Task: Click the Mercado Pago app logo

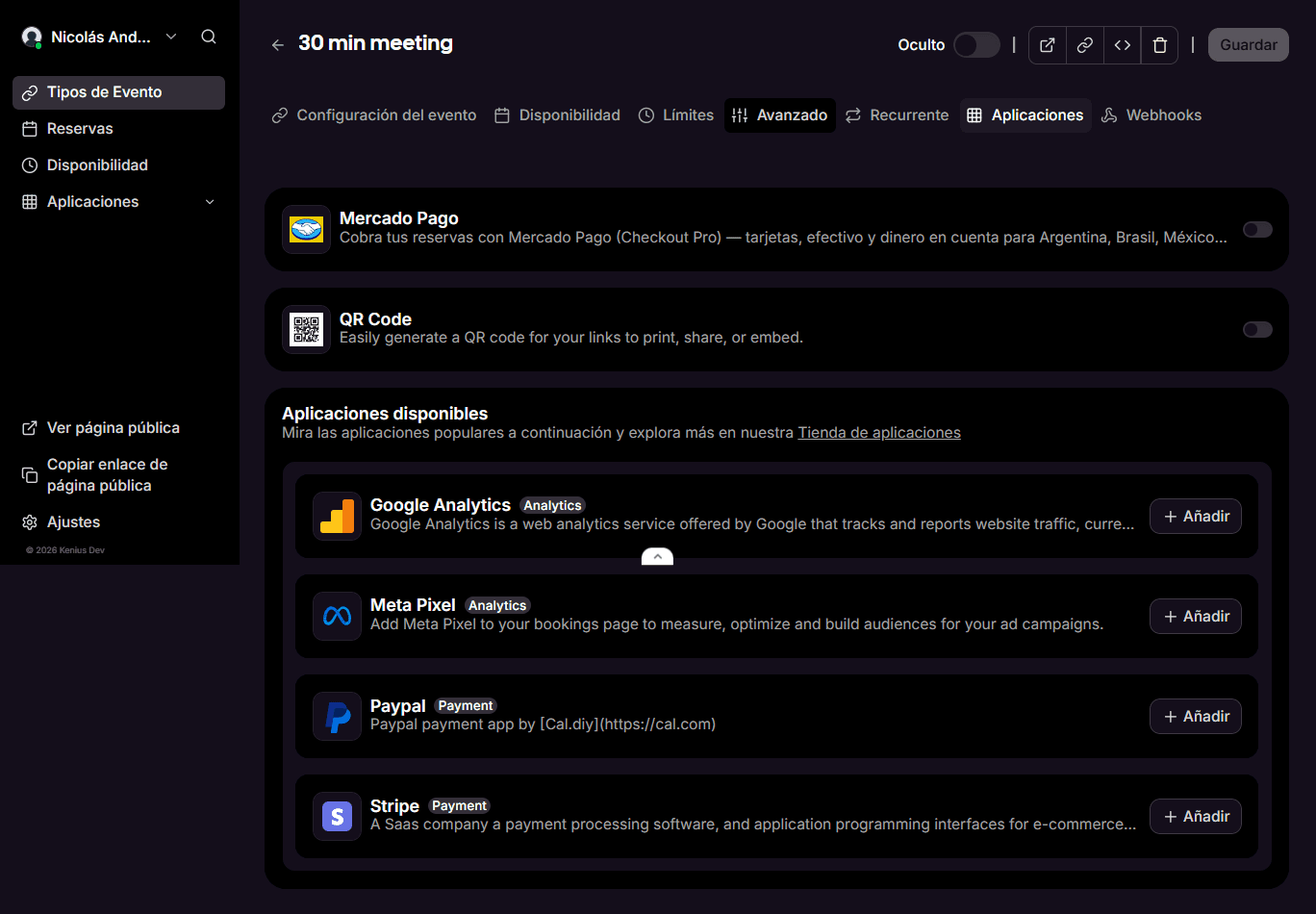Action: coord(306,229)
